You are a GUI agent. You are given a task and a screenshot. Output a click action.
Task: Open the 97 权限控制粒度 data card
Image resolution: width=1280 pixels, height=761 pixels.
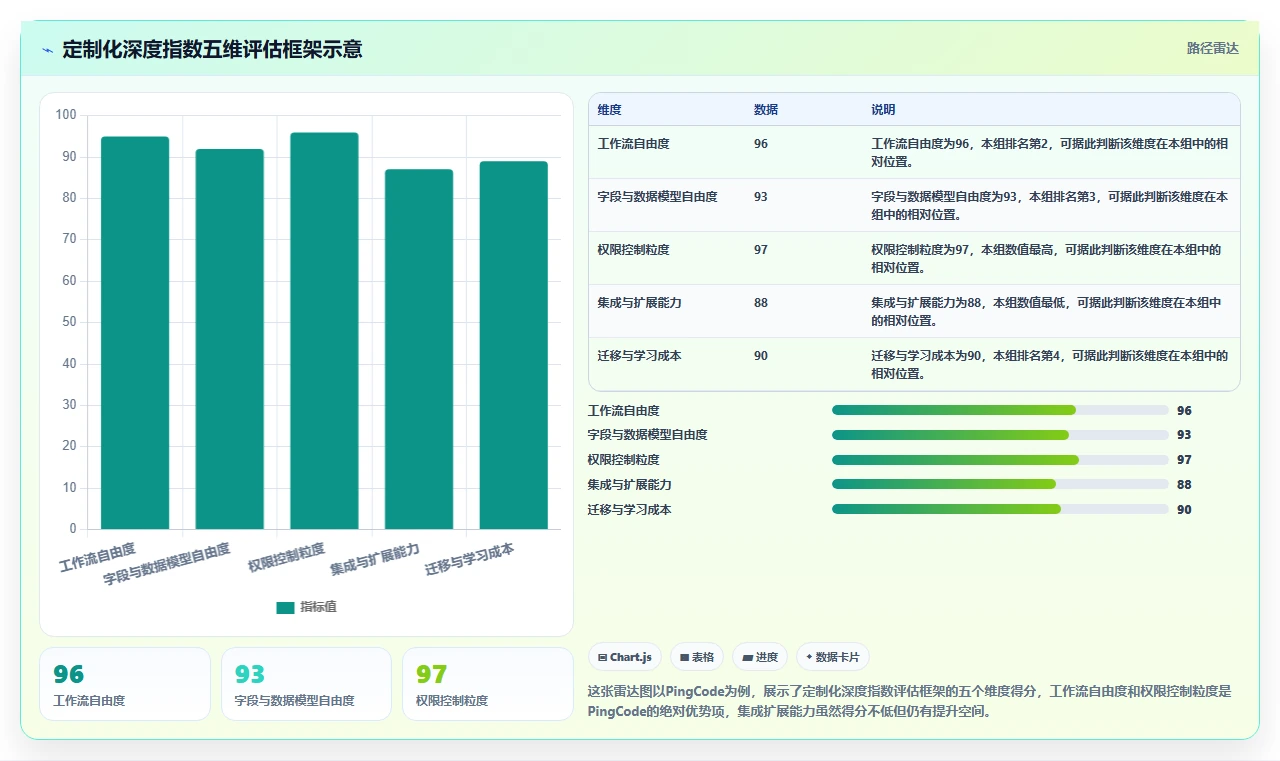pos(488,684)
